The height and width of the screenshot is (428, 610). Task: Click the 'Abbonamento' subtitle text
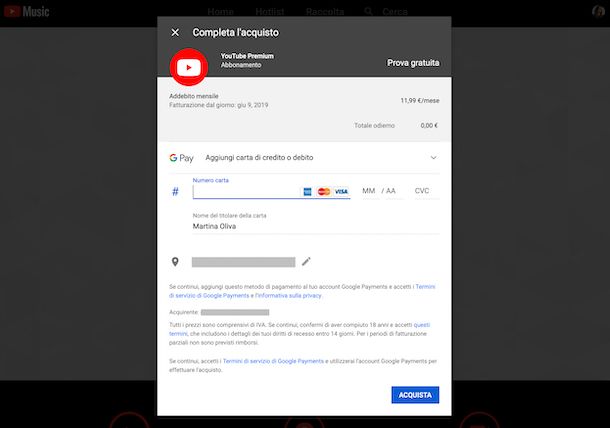(x=241, y=65)
